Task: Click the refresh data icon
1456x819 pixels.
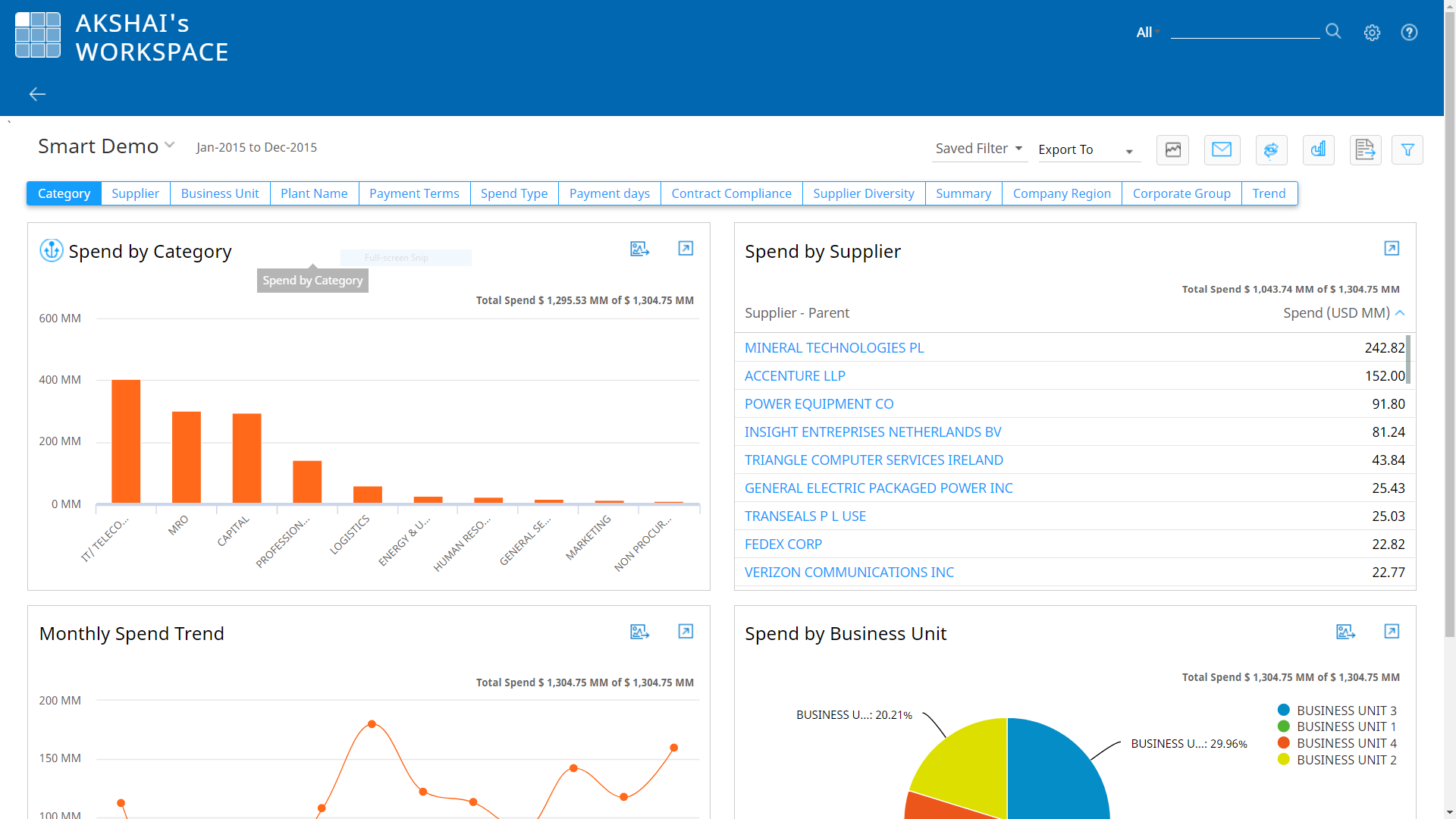Action: coord(1271,150)
